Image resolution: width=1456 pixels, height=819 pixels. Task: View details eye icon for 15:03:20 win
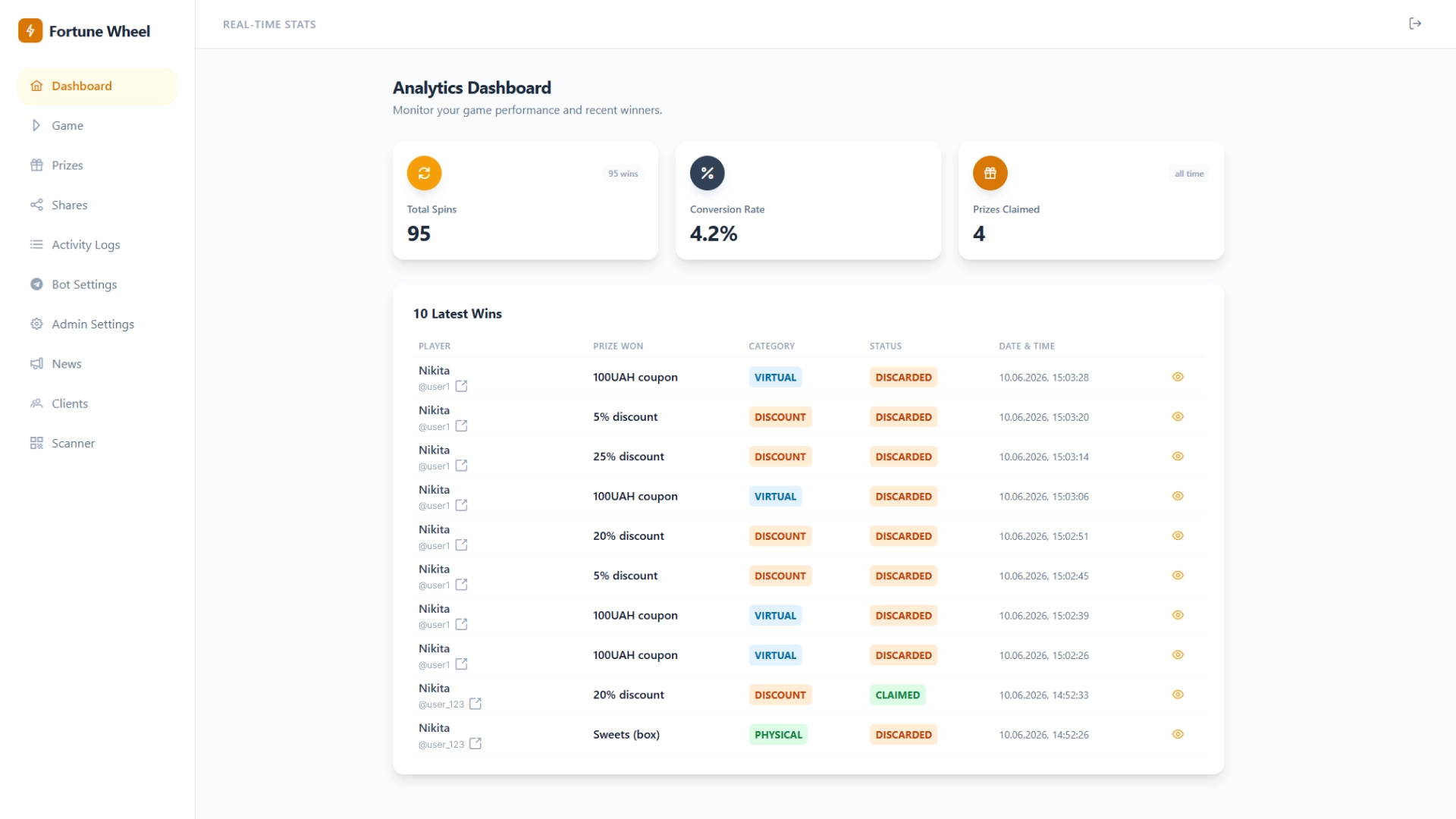1178,416
